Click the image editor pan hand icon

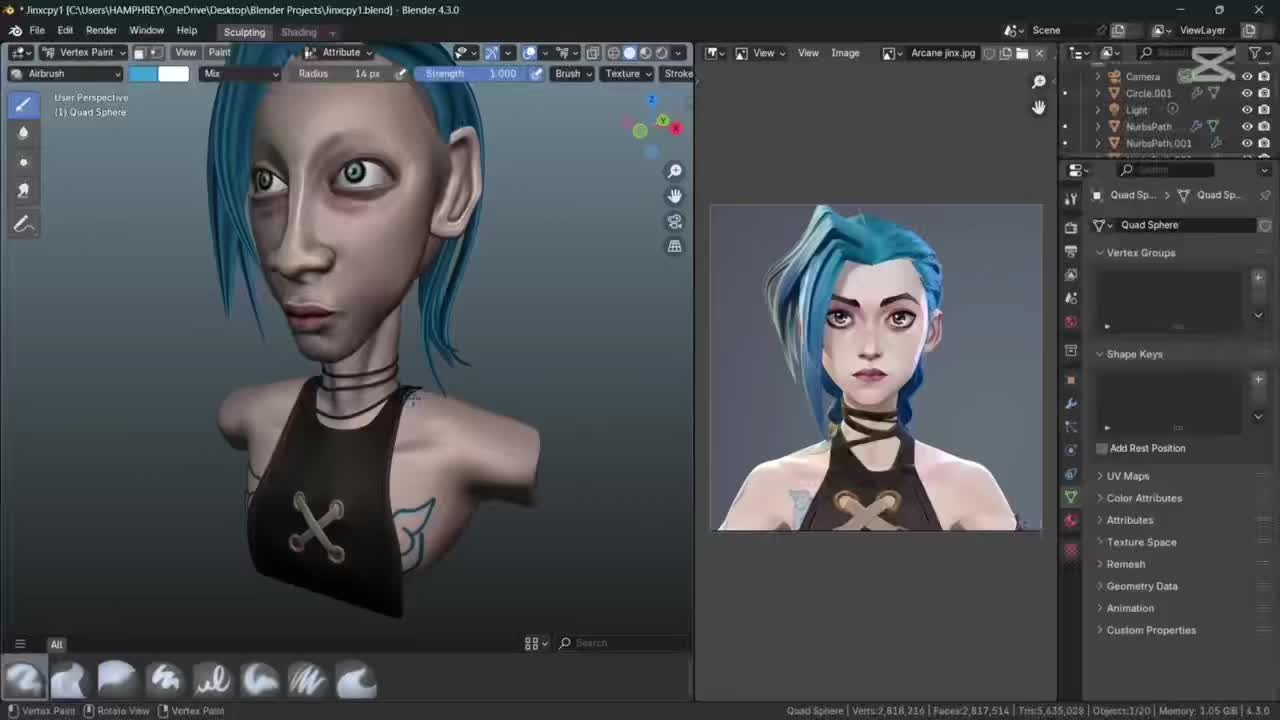point(1039,107)
